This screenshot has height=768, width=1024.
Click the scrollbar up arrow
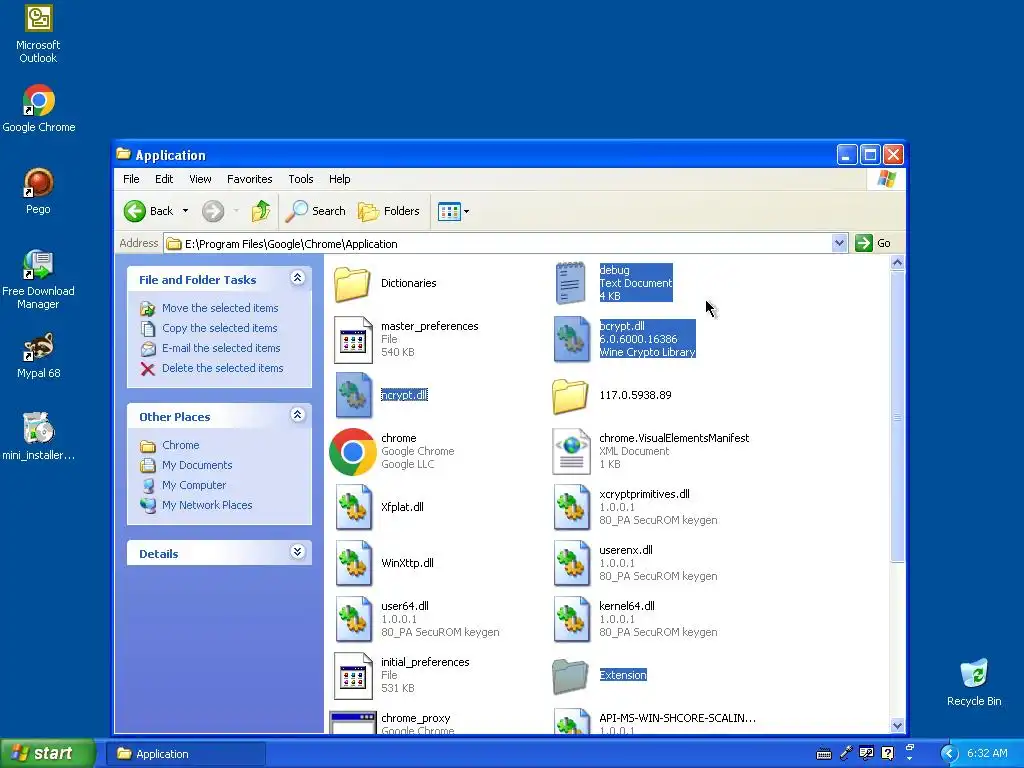[x=897, y=263]
